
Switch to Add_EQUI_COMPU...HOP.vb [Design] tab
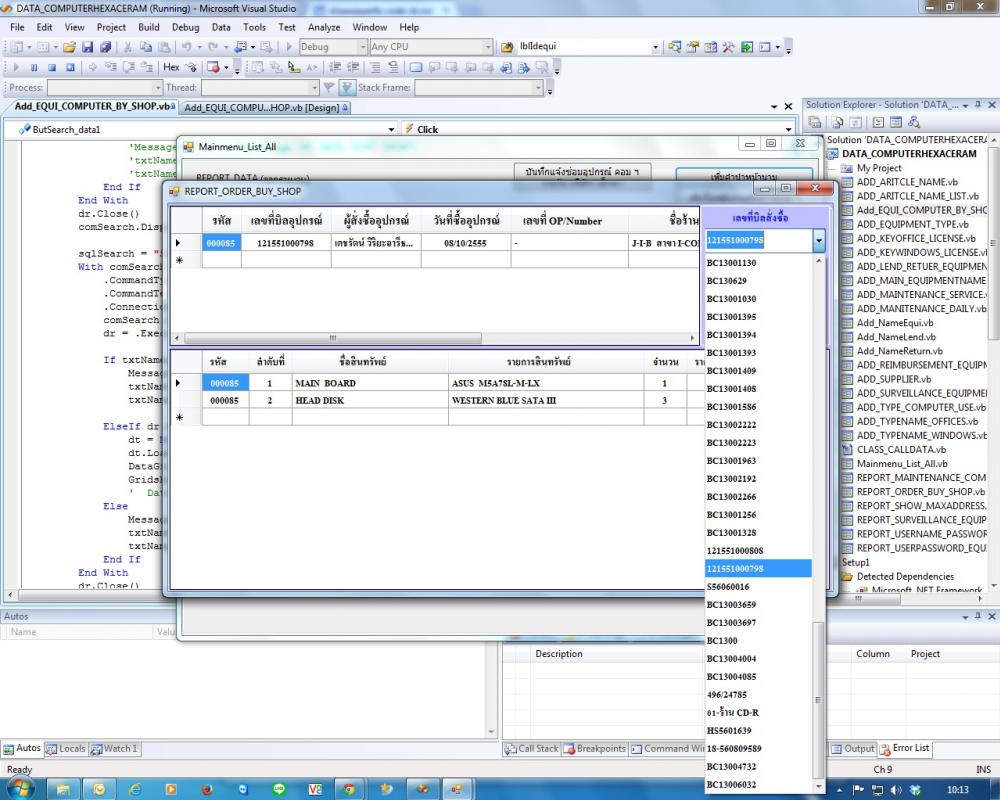(265, 107)
